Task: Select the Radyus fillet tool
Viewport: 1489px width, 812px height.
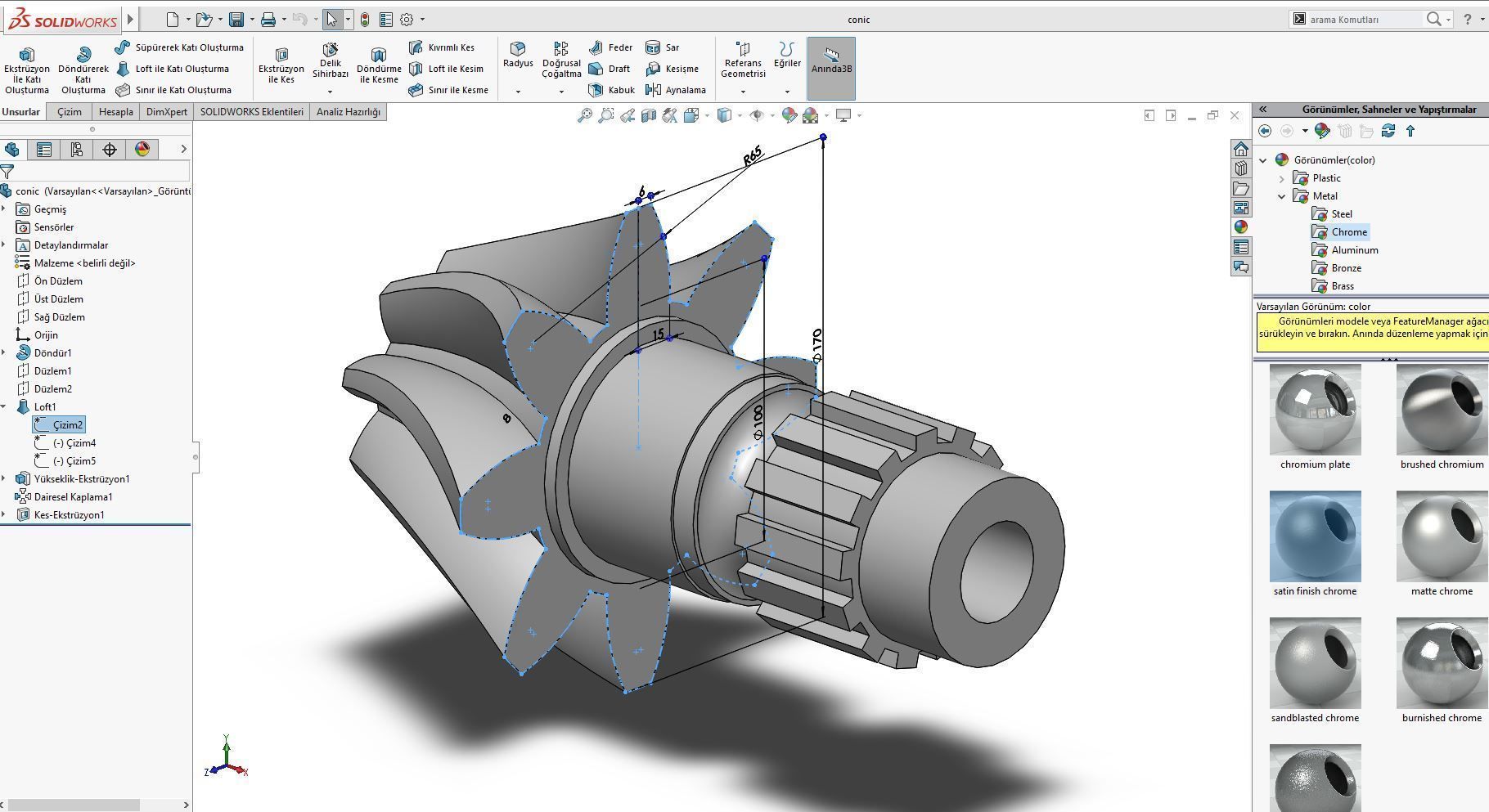Action: (x=518, y=55)
